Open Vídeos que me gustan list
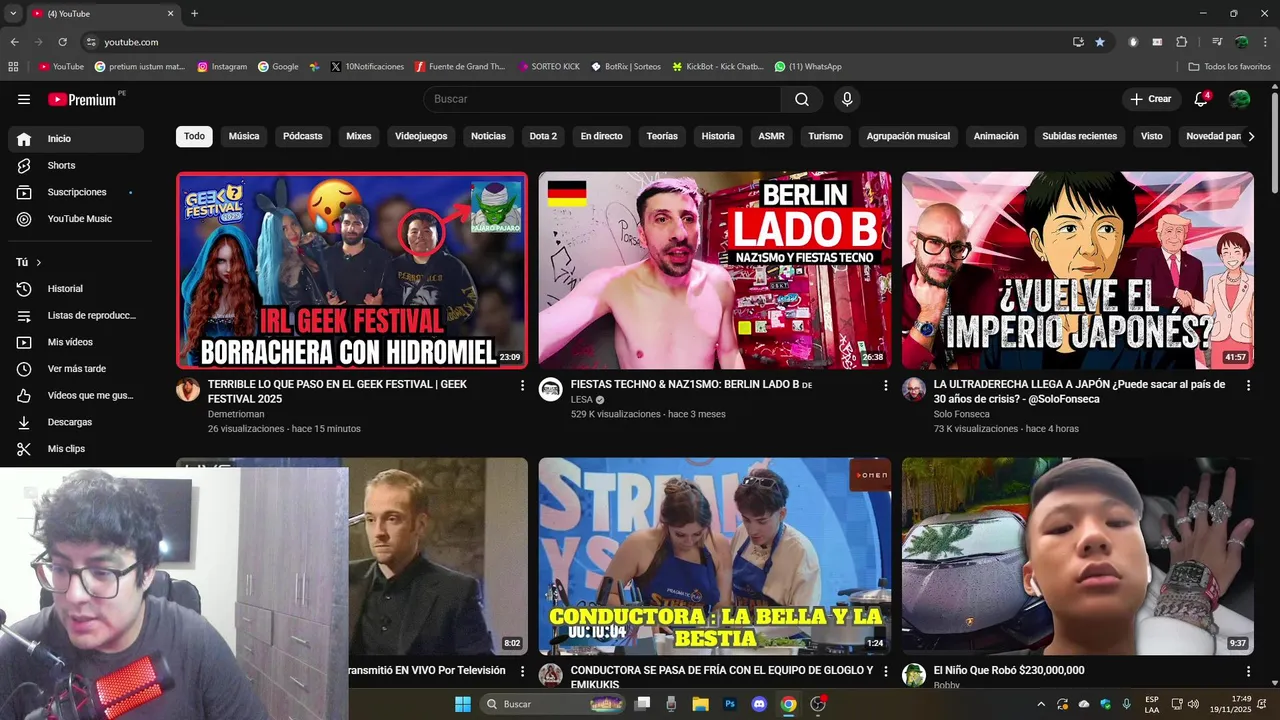The height and width of the screenshot is (720, 1280). pos(76,396)
